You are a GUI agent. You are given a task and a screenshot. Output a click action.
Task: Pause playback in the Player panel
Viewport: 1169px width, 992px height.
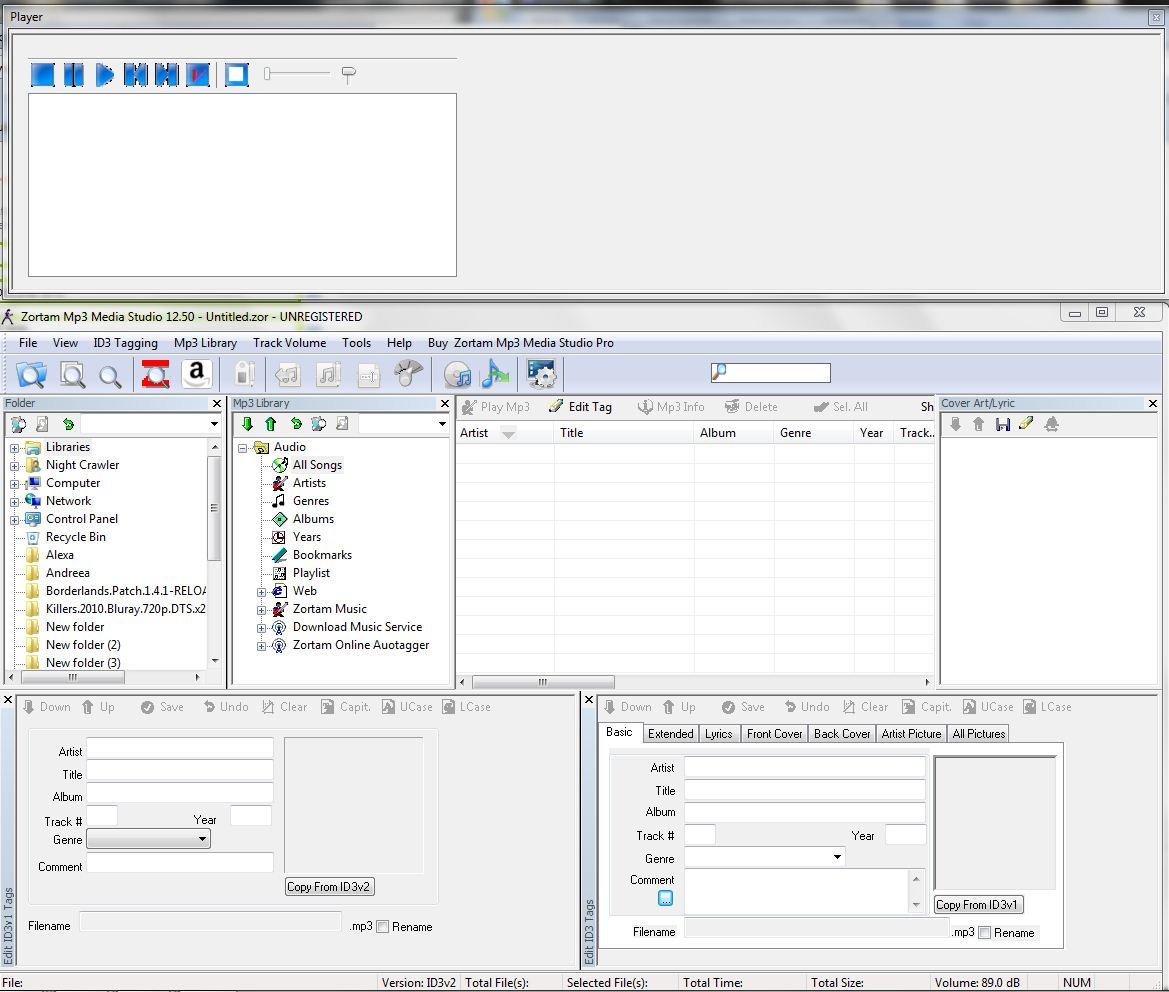click(x=73, y=75)
